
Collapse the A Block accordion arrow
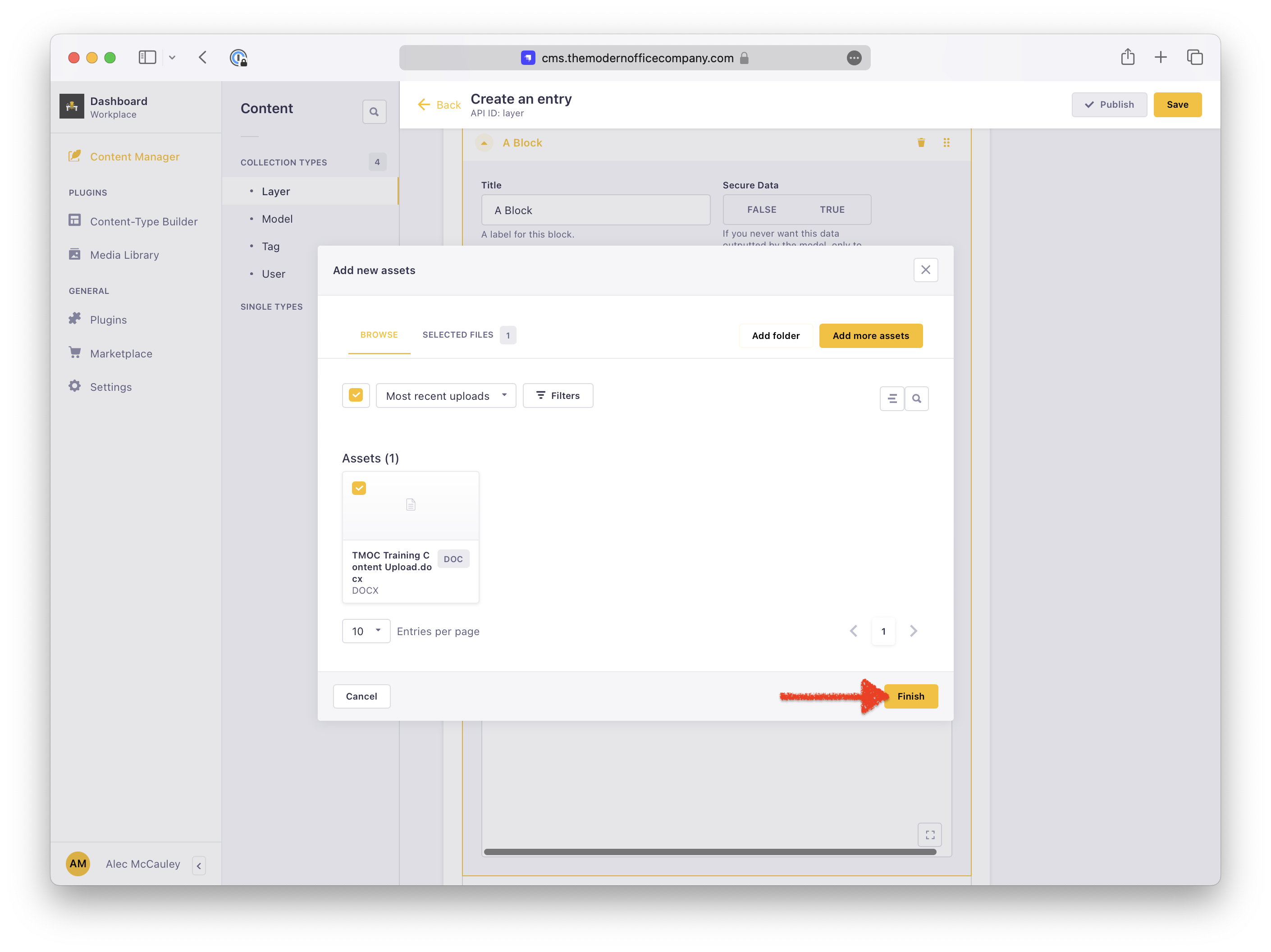tap(484, 142)
